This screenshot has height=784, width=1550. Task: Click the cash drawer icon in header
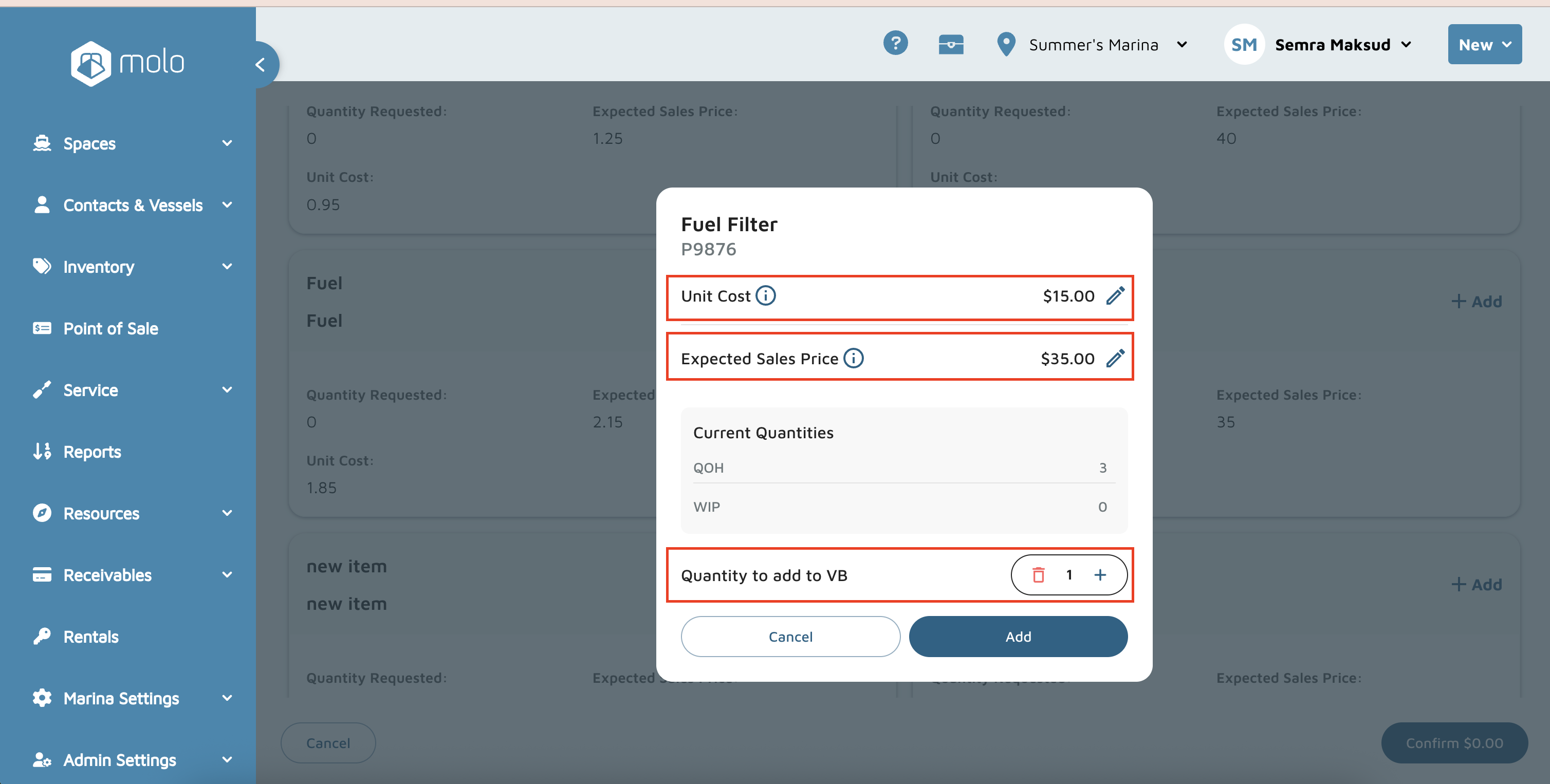(x=951, y=45)
